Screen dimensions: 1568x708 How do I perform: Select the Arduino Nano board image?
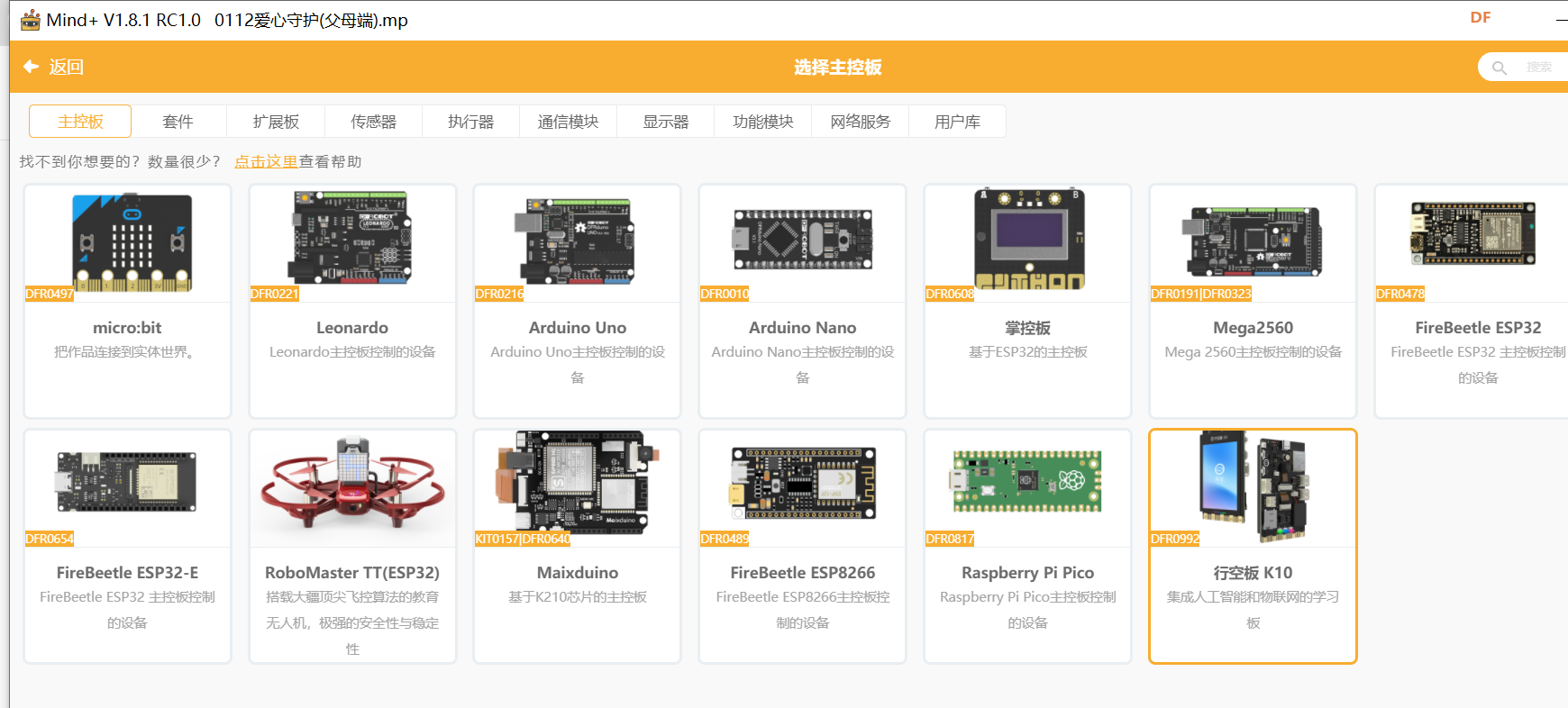803,240
